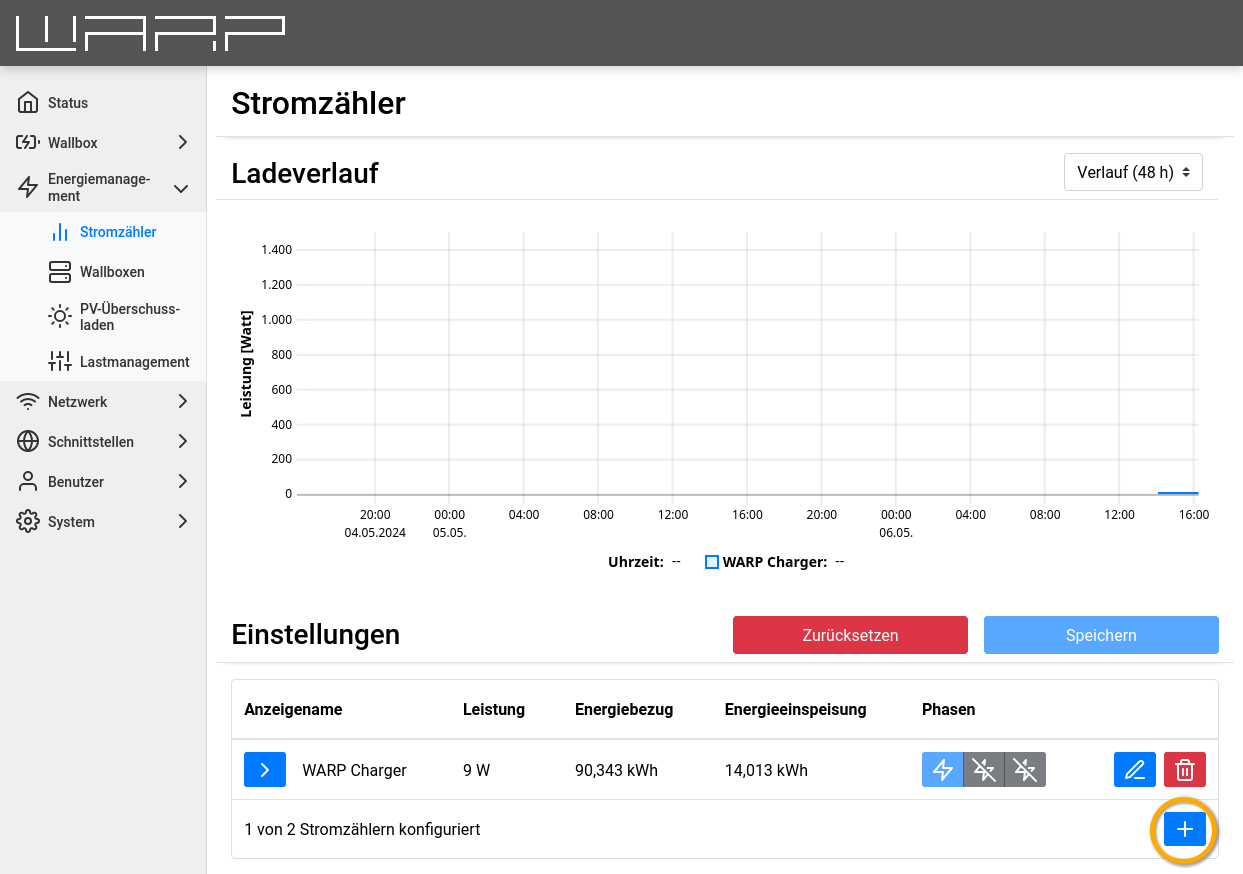Edit the WARP Charger meter via pencil icon

point(1134,770)
